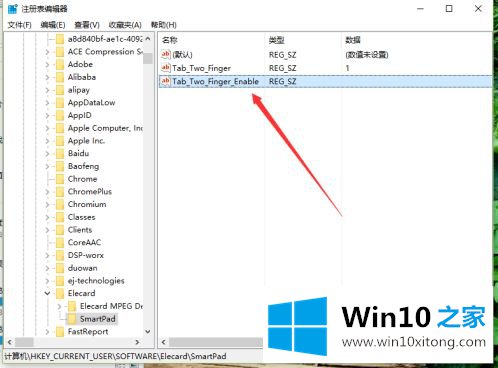
Task: Select the (默认) value name
Action: [x=182, y=54]
